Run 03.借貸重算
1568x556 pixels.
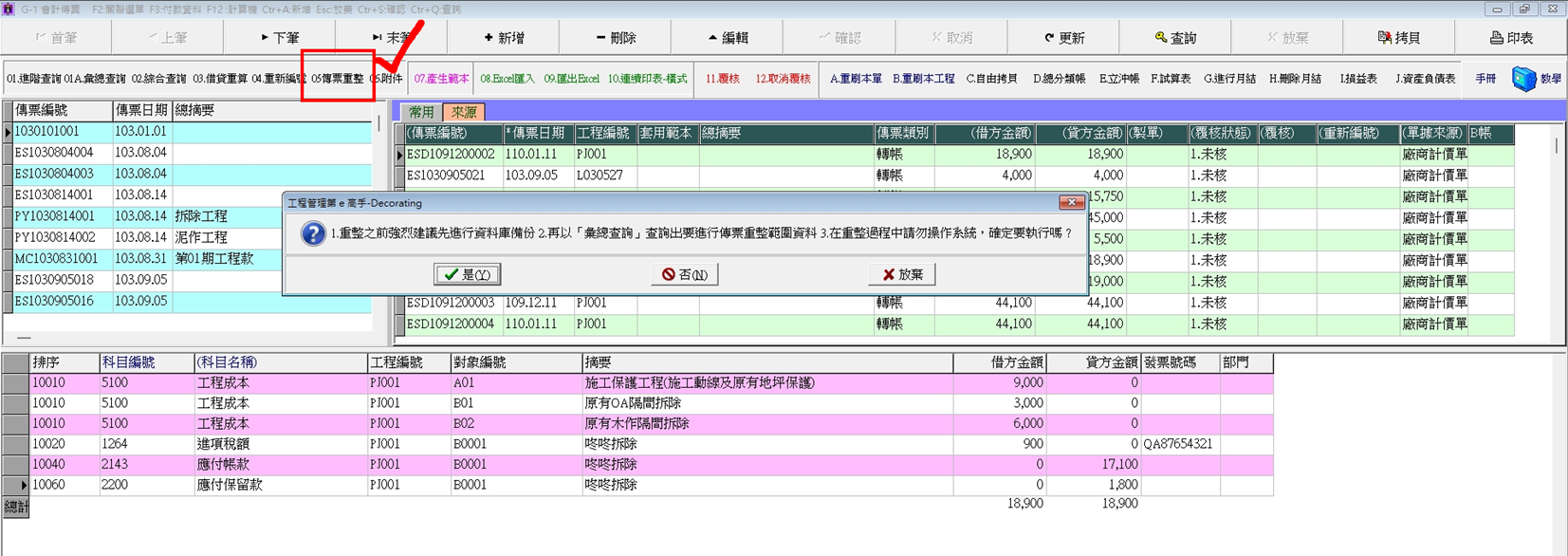(x=220, y=79)
